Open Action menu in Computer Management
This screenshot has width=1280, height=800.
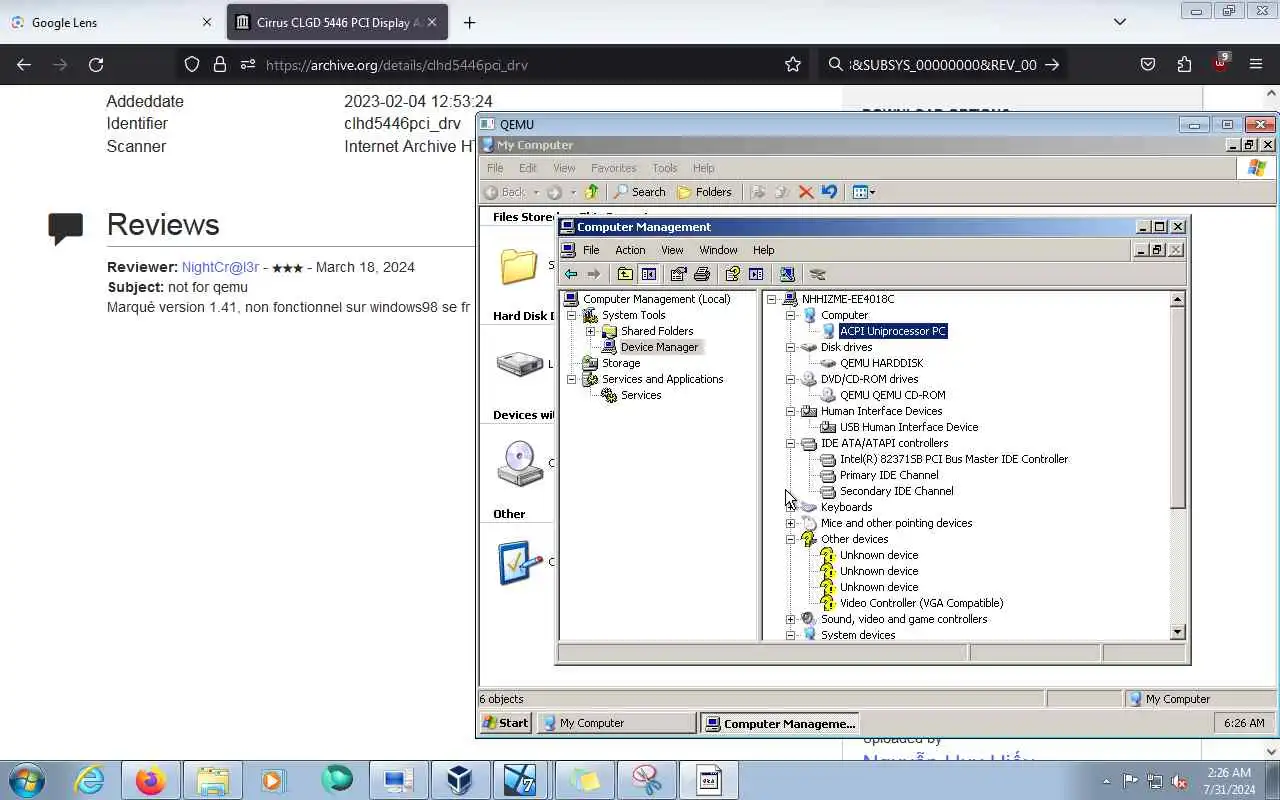pyautogui.click(x=630, y=250)
